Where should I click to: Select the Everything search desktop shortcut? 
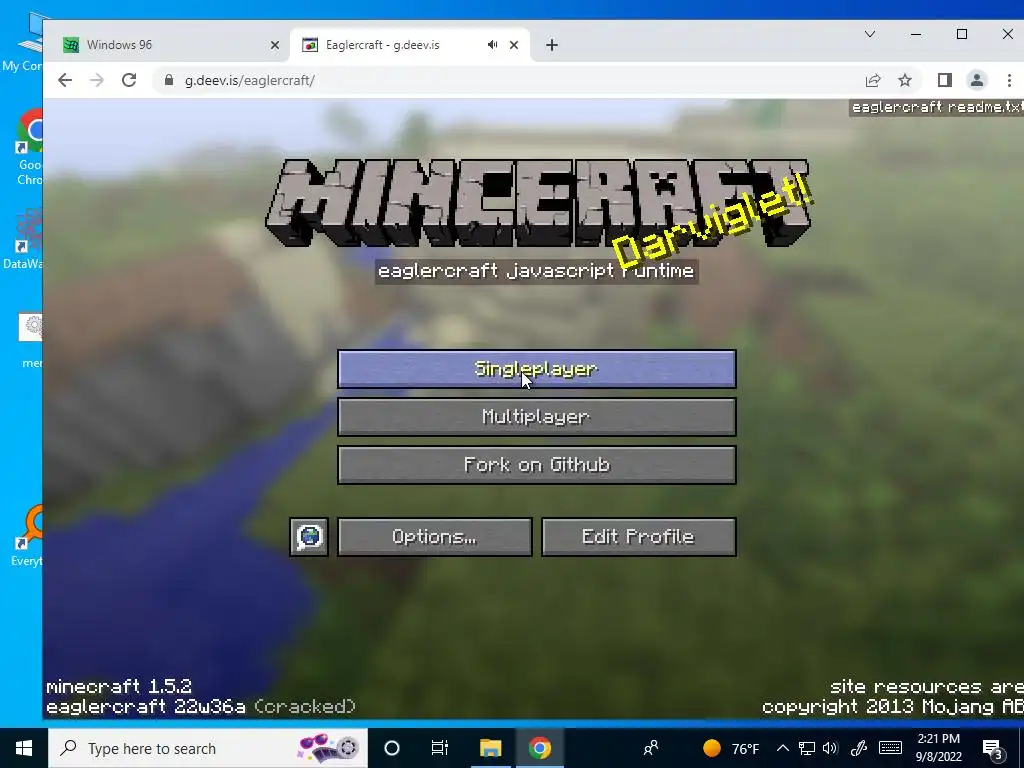[27, 536]
